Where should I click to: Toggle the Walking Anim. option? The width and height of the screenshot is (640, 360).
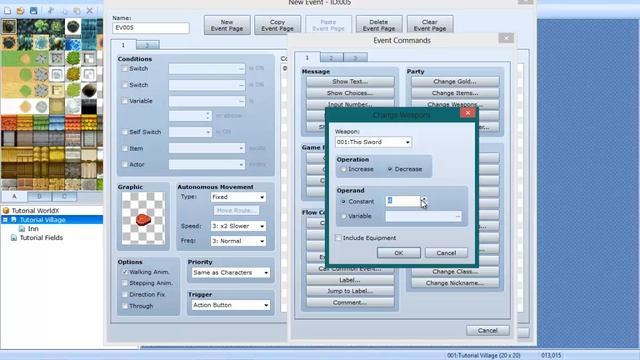point(125,272)
